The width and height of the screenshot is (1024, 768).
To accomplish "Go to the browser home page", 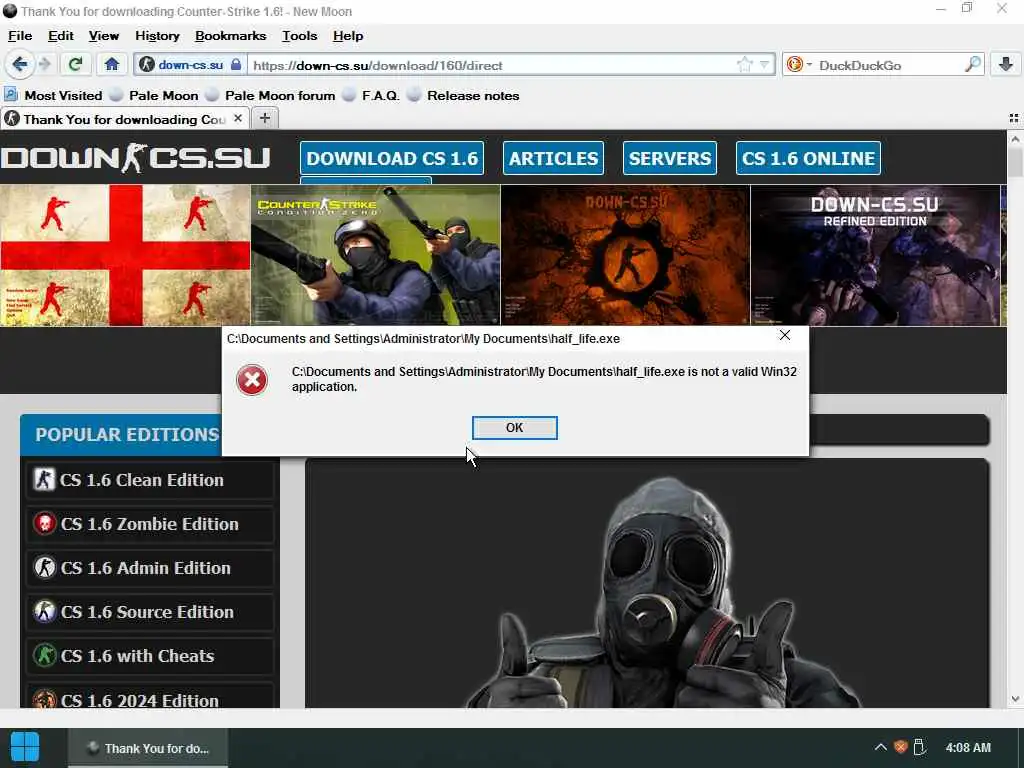I will (112, 65).
